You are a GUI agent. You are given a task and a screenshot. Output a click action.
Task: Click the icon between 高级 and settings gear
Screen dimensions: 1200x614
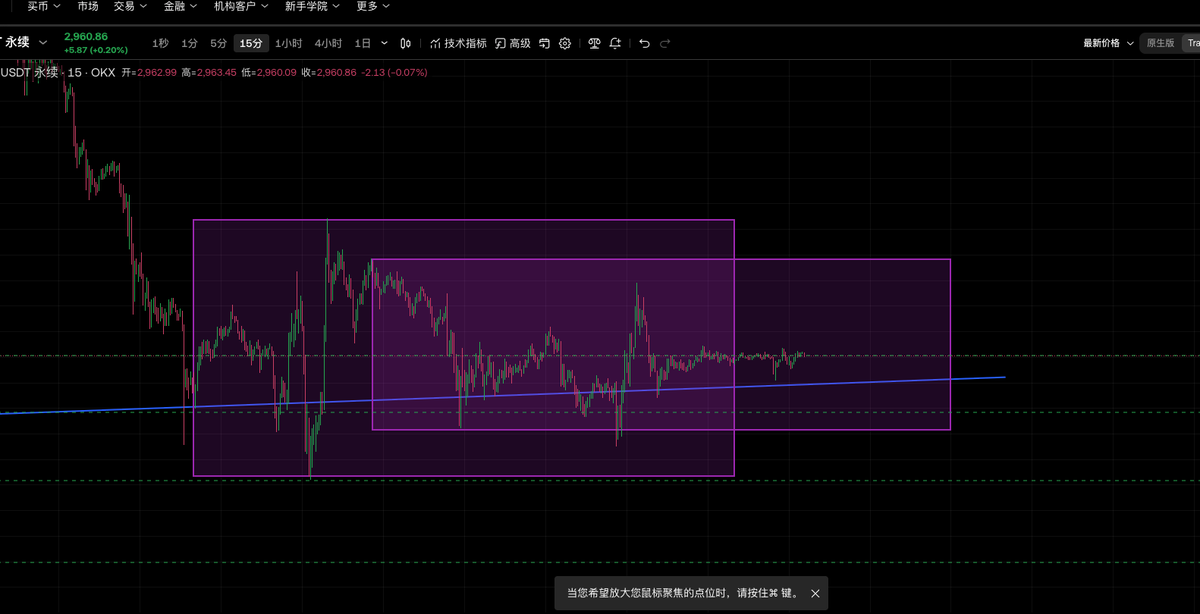point(545,43)
